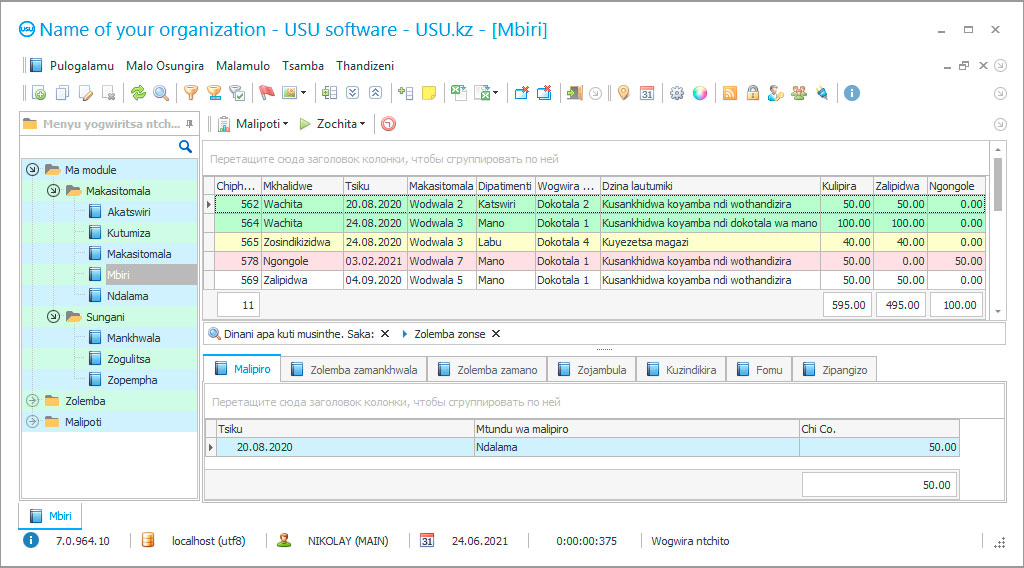Image resolution: width=1024 pixels, height=568 pixels.
Task: Click the red flag toolbar icon
Action: point(267,93)
